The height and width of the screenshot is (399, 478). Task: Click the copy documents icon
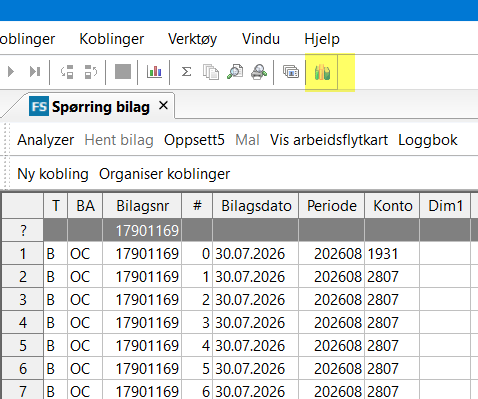[211, 72]
